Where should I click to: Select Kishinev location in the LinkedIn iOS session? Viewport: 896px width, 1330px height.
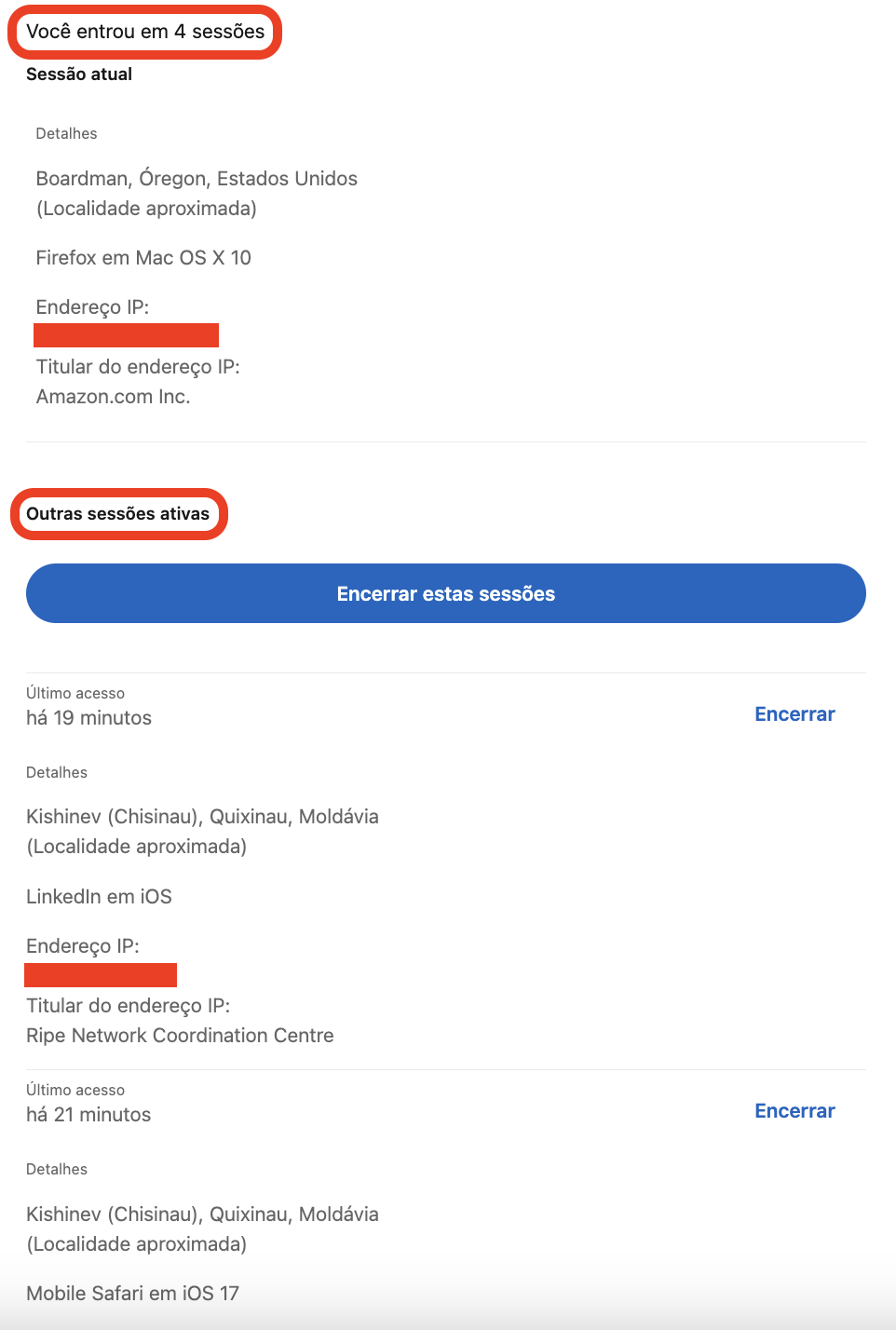click(x=202, y=817)
